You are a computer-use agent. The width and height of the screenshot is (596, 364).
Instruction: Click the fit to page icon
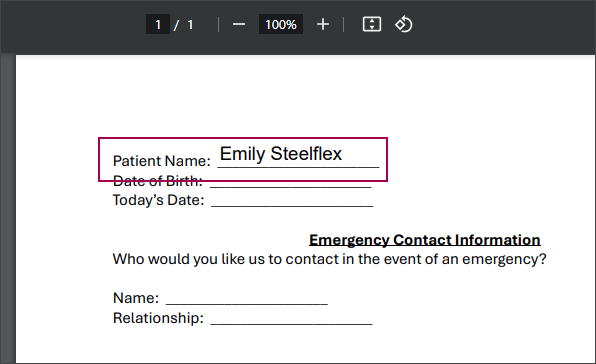pyautogui.click(x=372, y=24)
